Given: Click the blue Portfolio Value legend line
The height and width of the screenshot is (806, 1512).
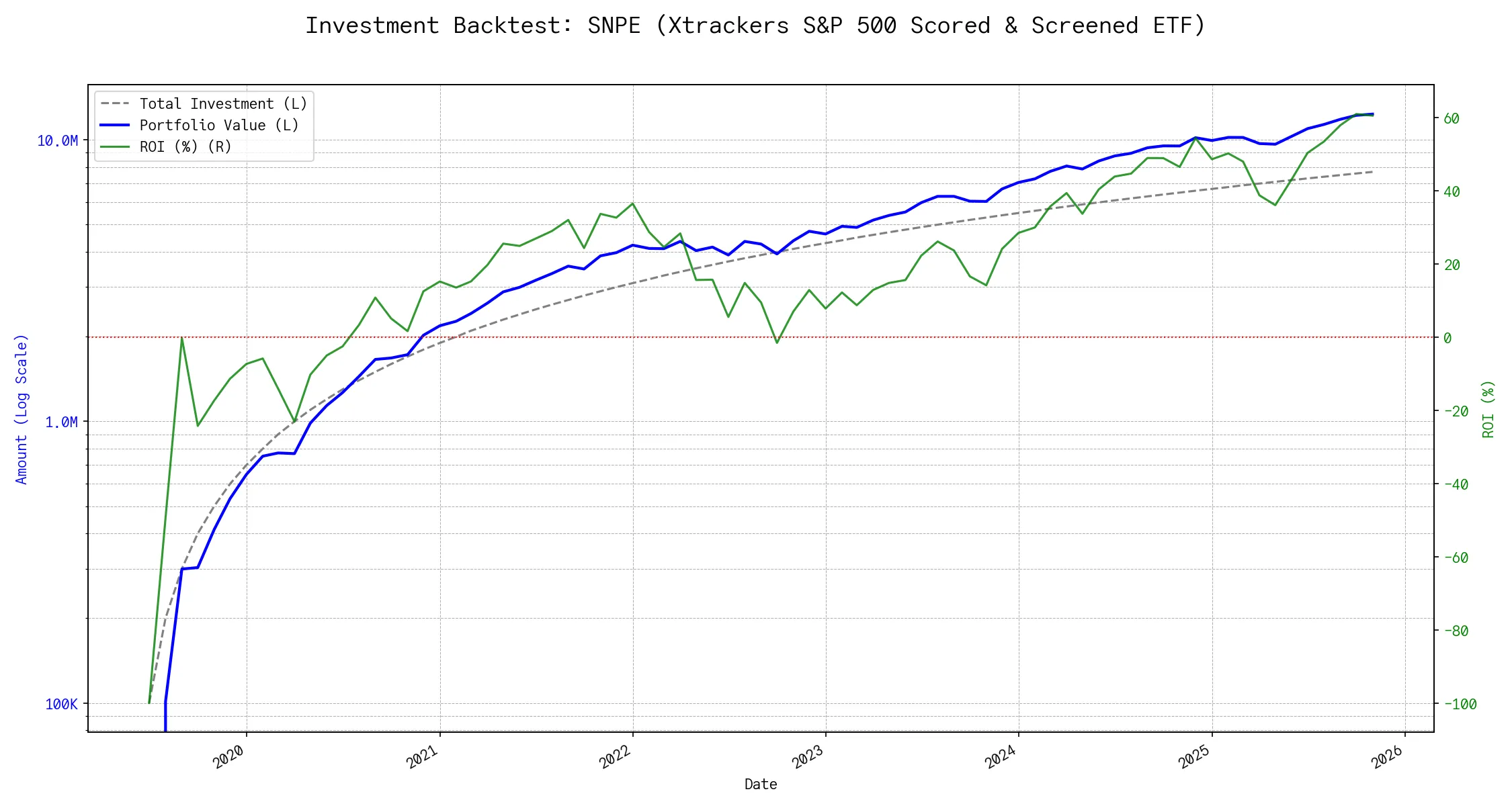Looking at the screenshot, I should click(x=114, y=126).
